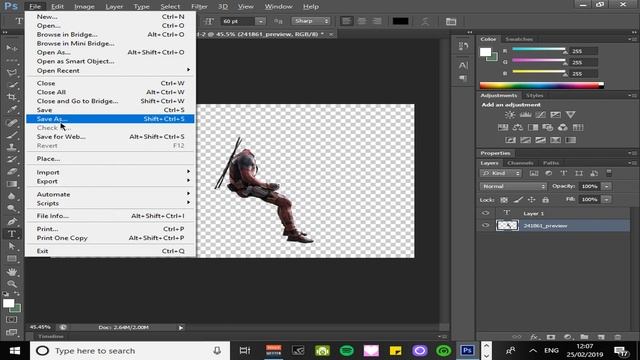This screenshot has width=640, height=360.
Task: Click the create warped text icon
Action: tap(425, 21)
